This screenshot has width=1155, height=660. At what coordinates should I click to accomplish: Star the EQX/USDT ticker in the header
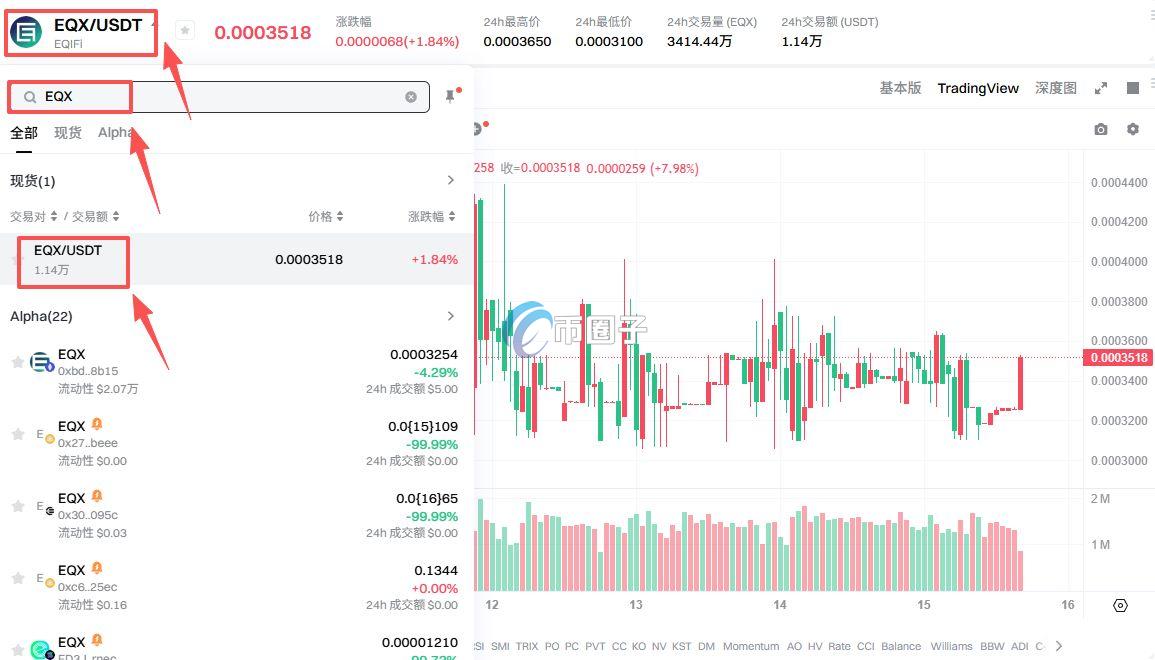pos(184,30)
